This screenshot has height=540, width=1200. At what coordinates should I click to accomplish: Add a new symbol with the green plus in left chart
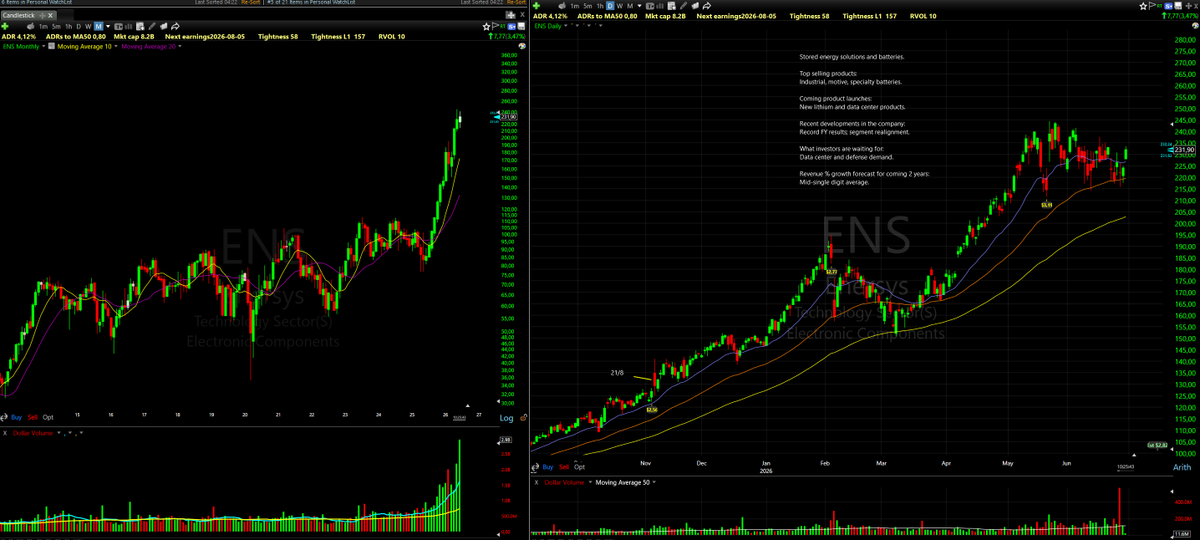(x=5, y=26)
